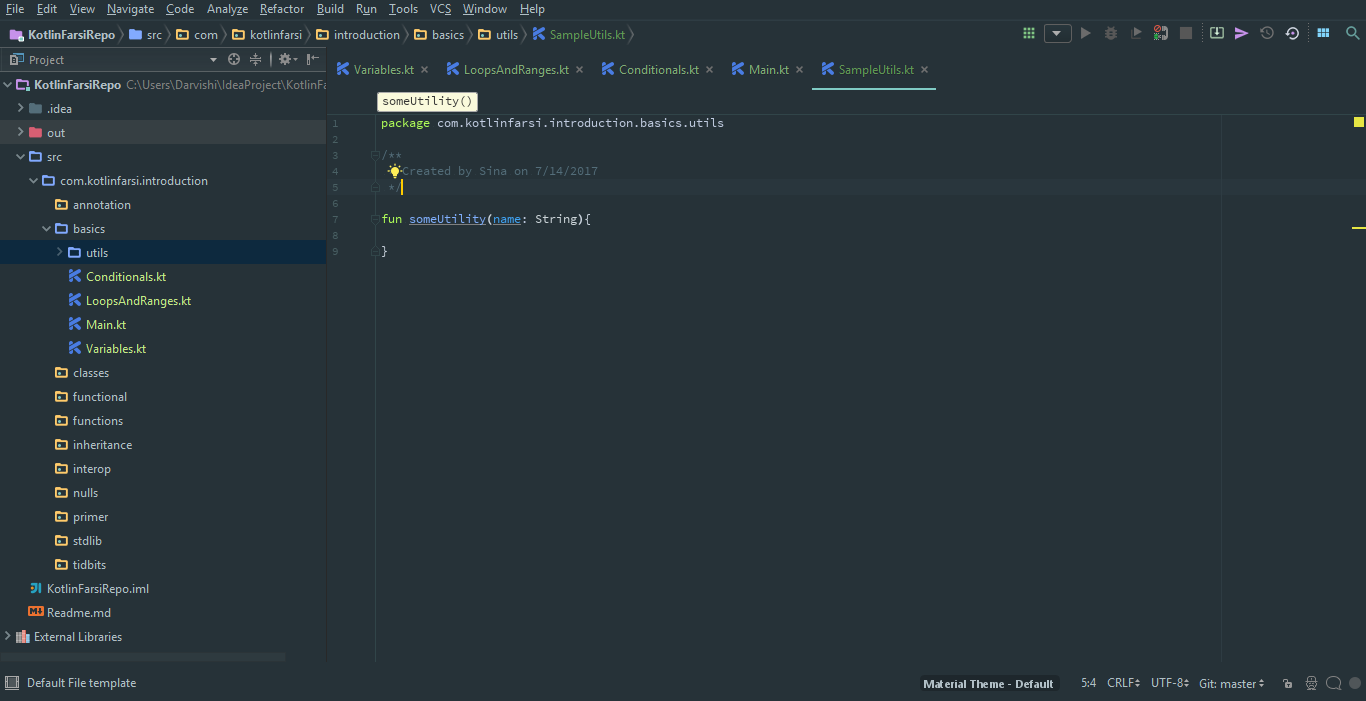
Task: Toggle tool window bars button at bottom-left
Action: click(x=11, y=683)
